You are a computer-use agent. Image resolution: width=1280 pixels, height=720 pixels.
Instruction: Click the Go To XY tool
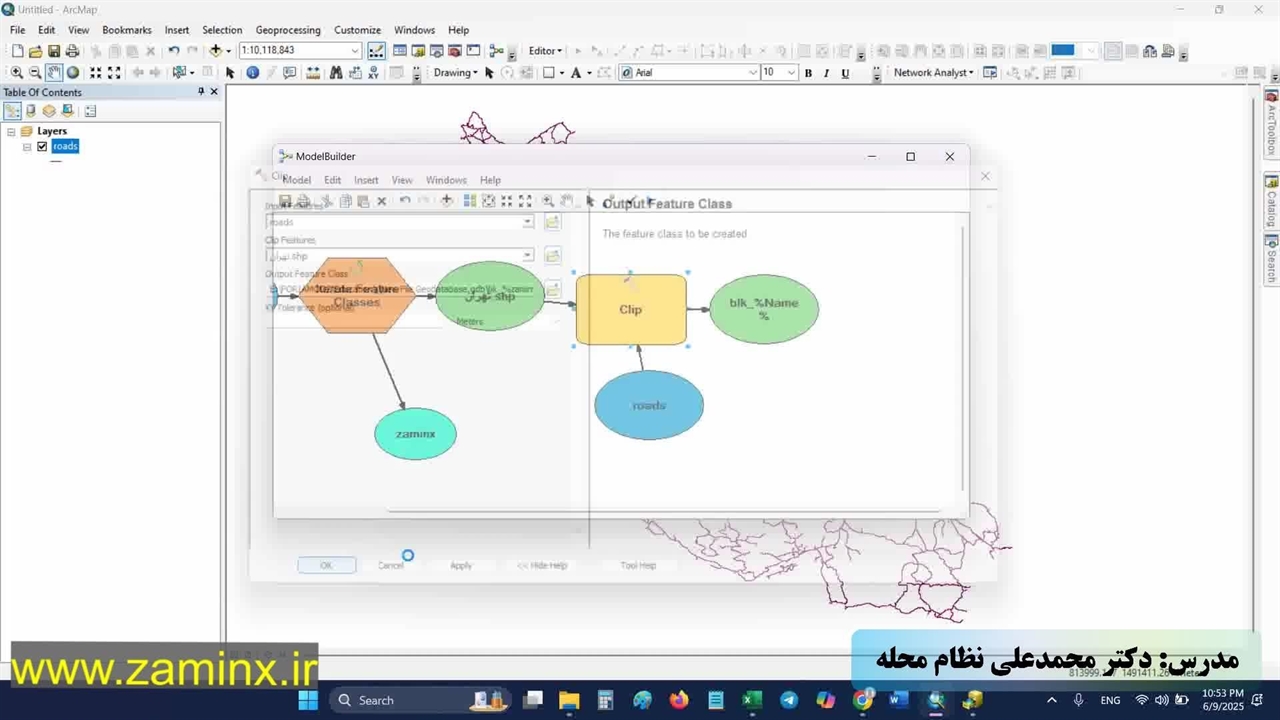372,73
